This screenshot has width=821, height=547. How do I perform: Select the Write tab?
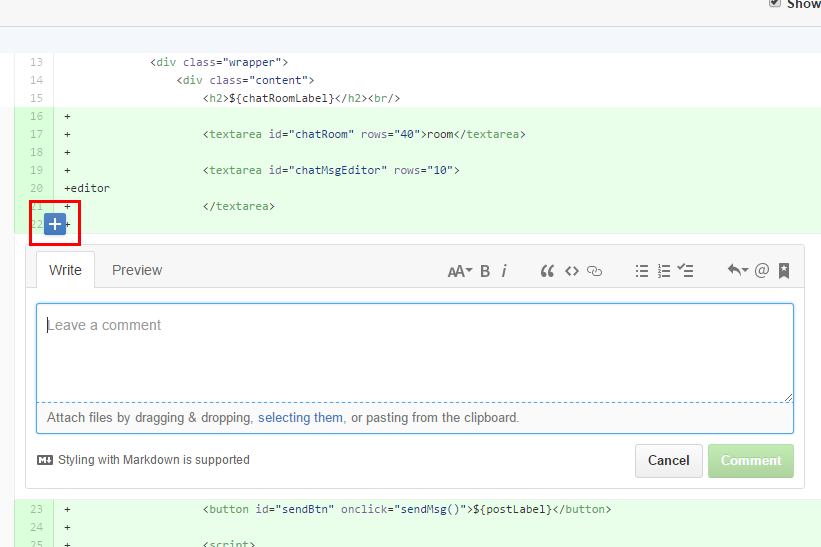[x=66, y=270]
